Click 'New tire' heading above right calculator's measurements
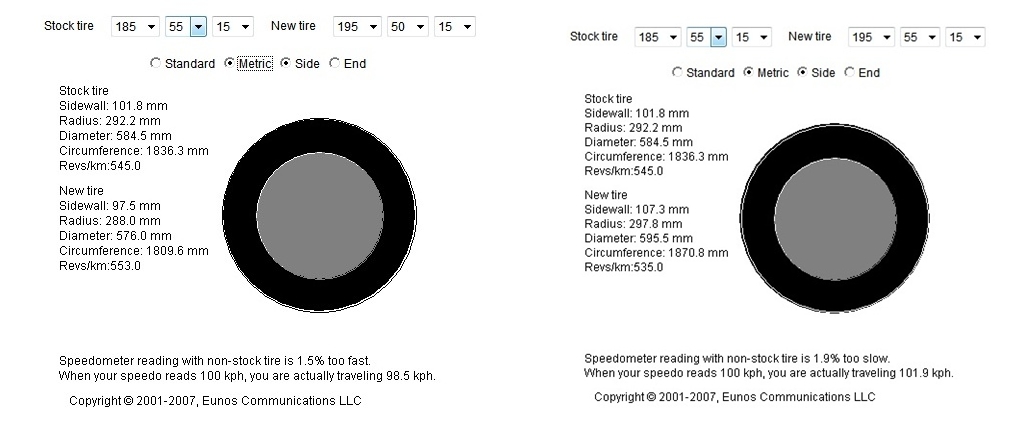Image resolution: width=1026 pixels, height=426 pixels. pyautogui.click(x=606, y=195)
